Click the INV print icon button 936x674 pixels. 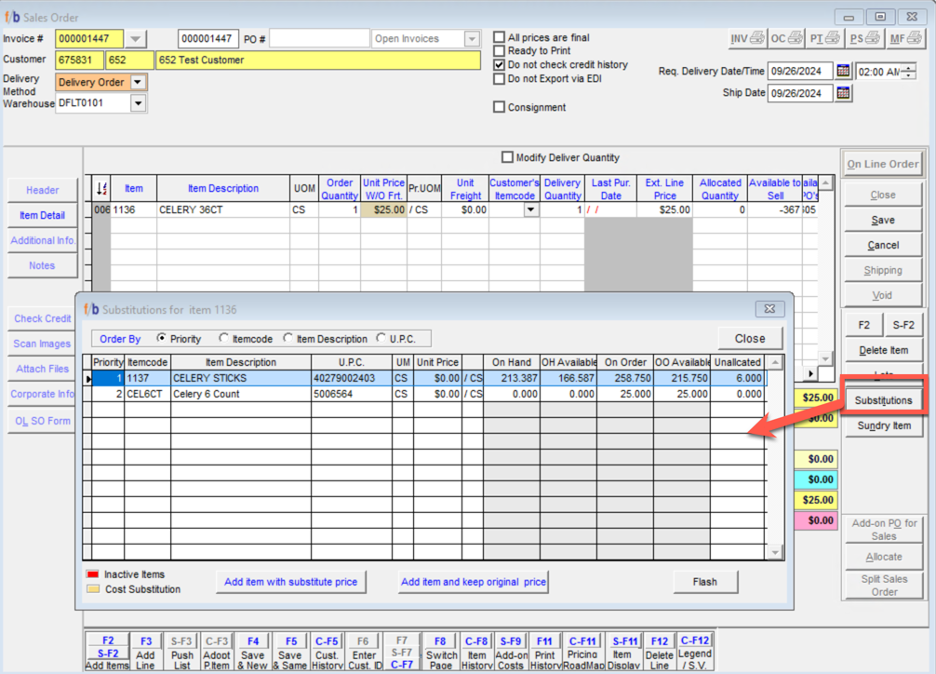tap(747, 39)
